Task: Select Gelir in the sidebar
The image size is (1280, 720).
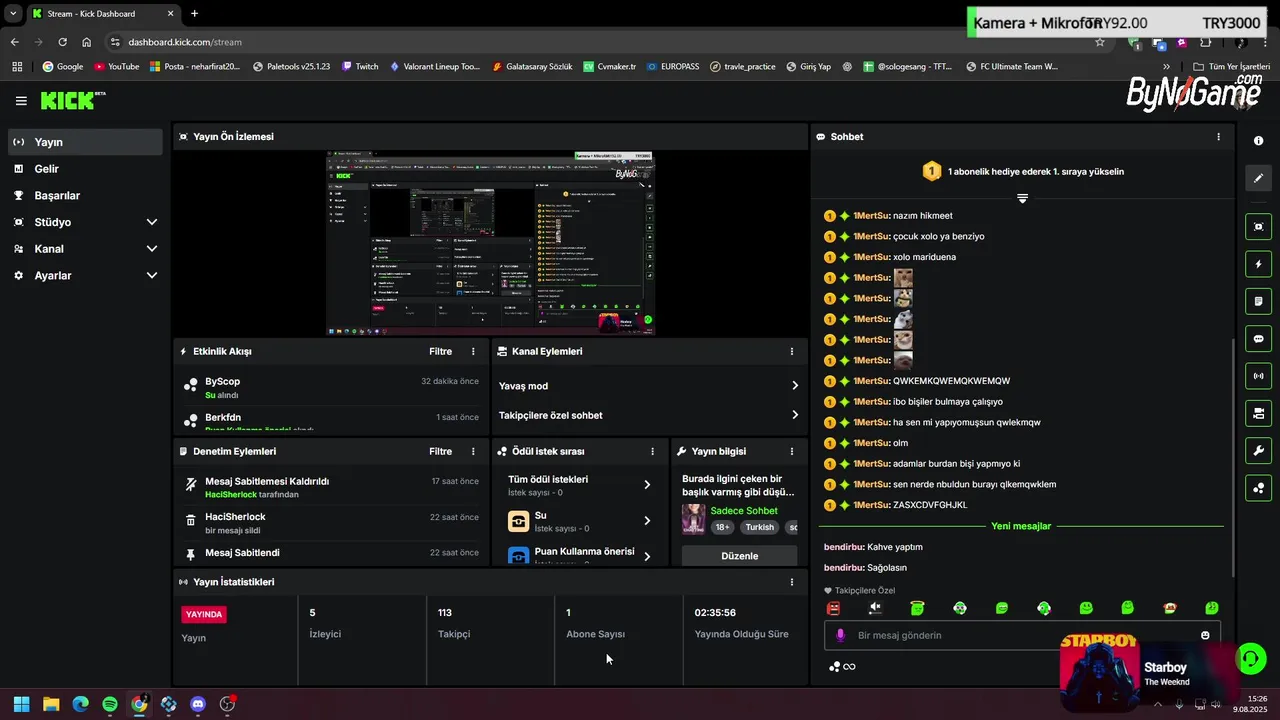Action: coord(85,169)
